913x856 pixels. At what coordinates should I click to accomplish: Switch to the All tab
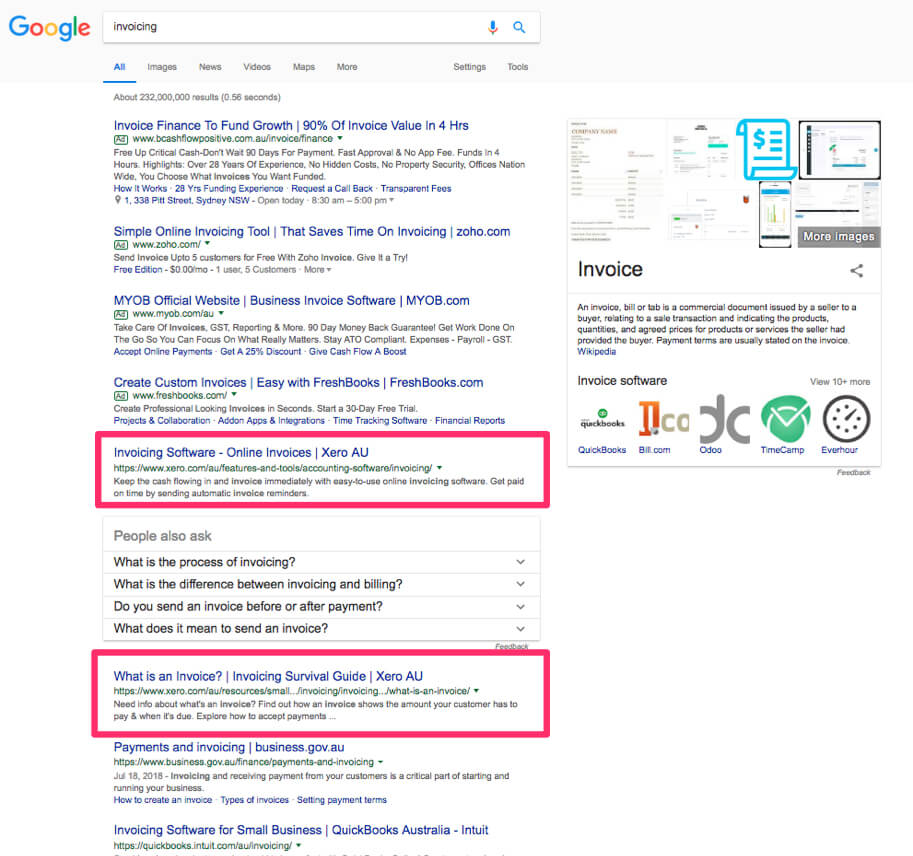119,67
